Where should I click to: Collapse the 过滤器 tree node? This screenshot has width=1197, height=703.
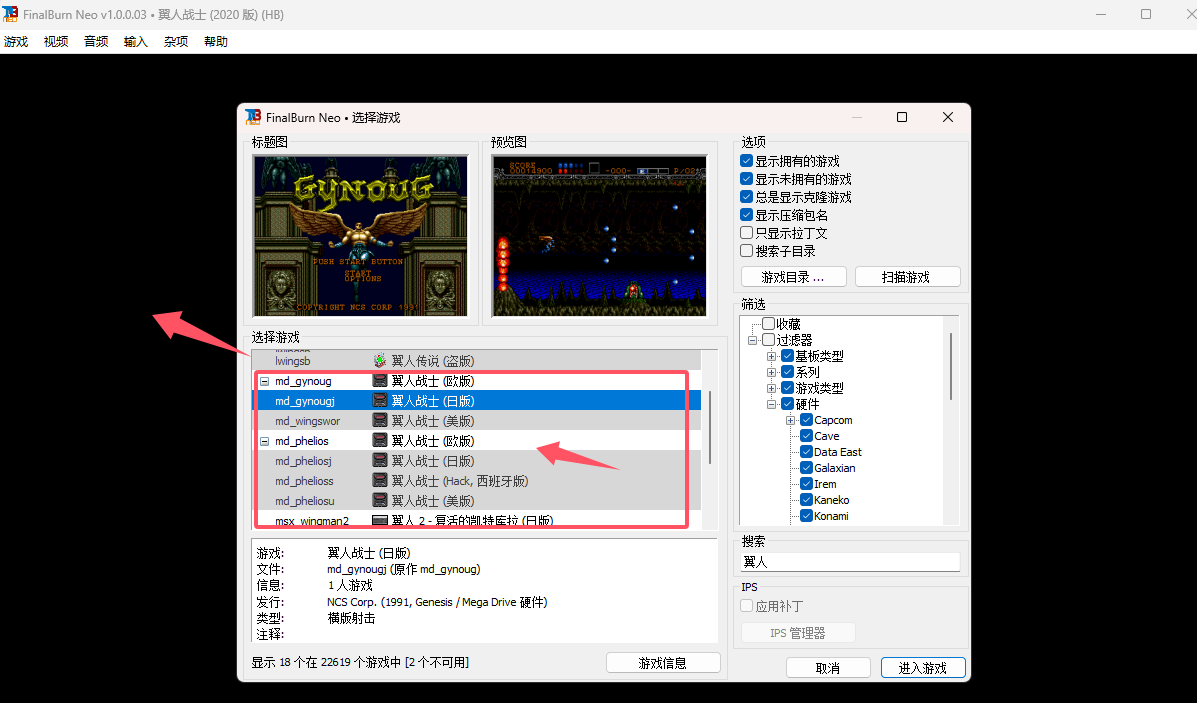click(753, 340)
